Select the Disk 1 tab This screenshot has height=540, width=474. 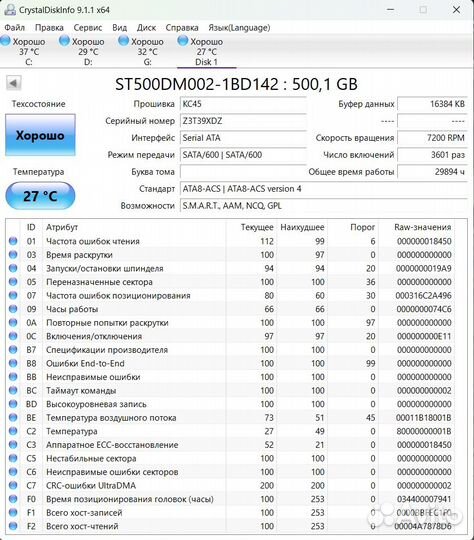pyautogui.click(x=206, y=51)
